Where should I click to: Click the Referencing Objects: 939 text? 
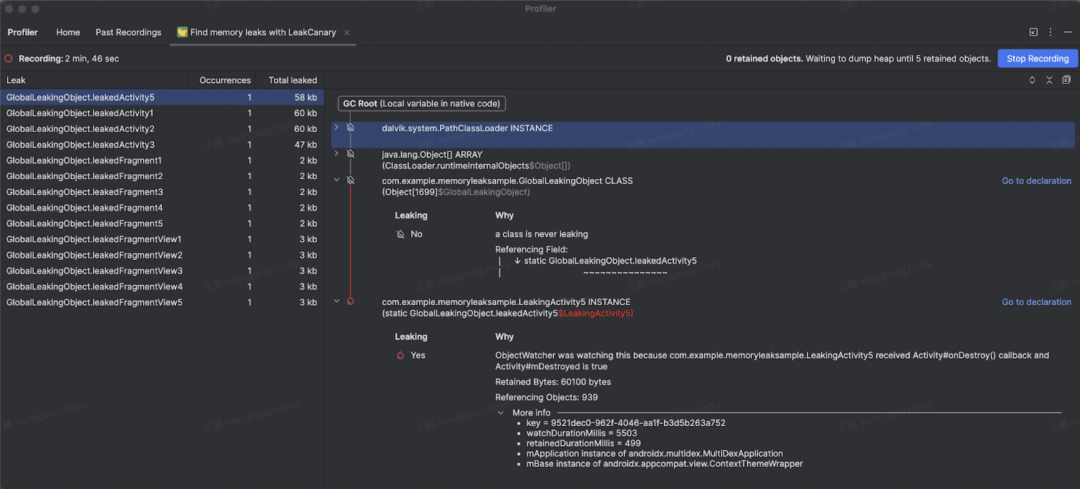pyautogui.click(x=546, y=397)
